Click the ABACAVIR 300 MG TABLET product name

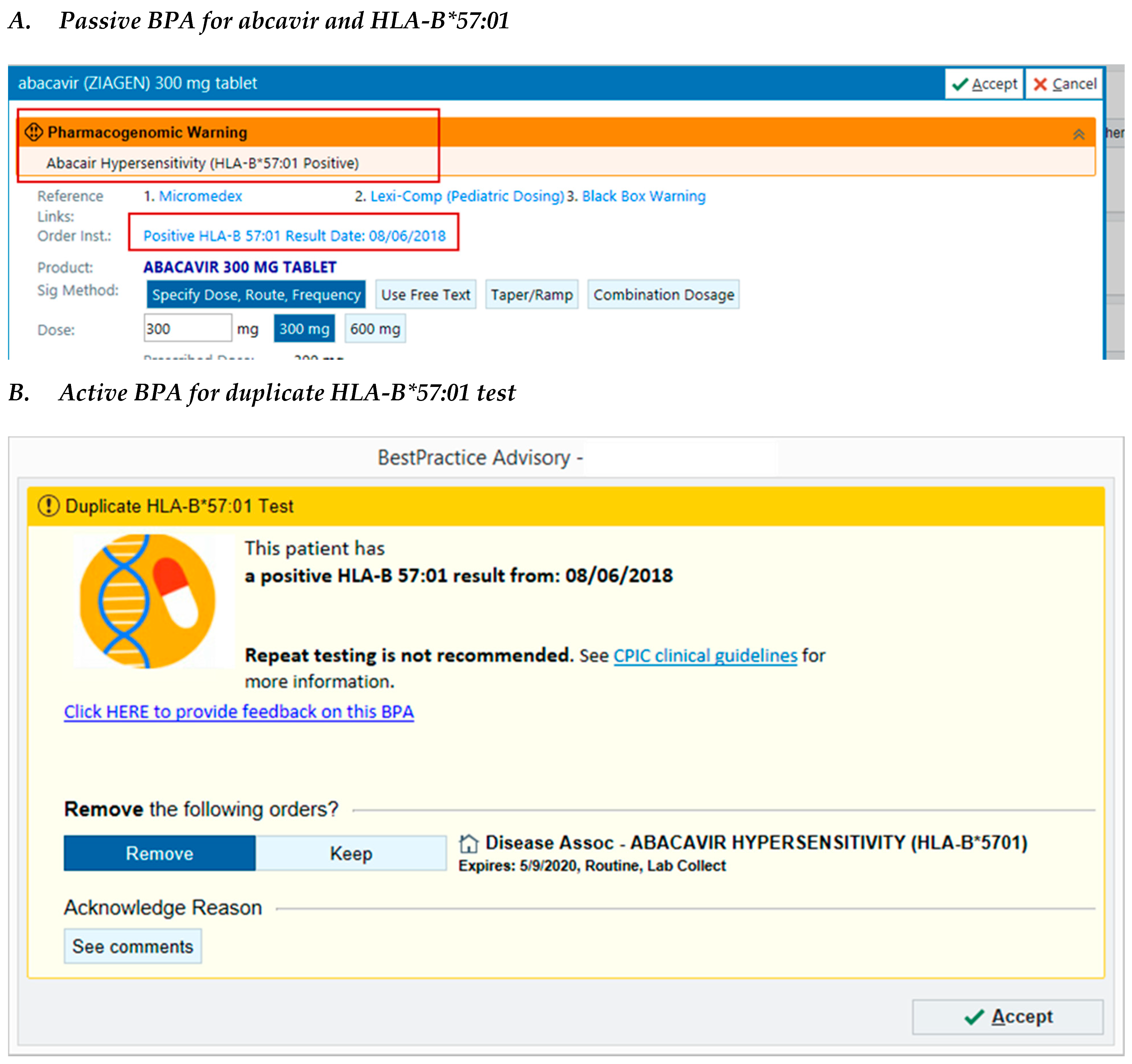pyautogui.click(x=240, y=268)
